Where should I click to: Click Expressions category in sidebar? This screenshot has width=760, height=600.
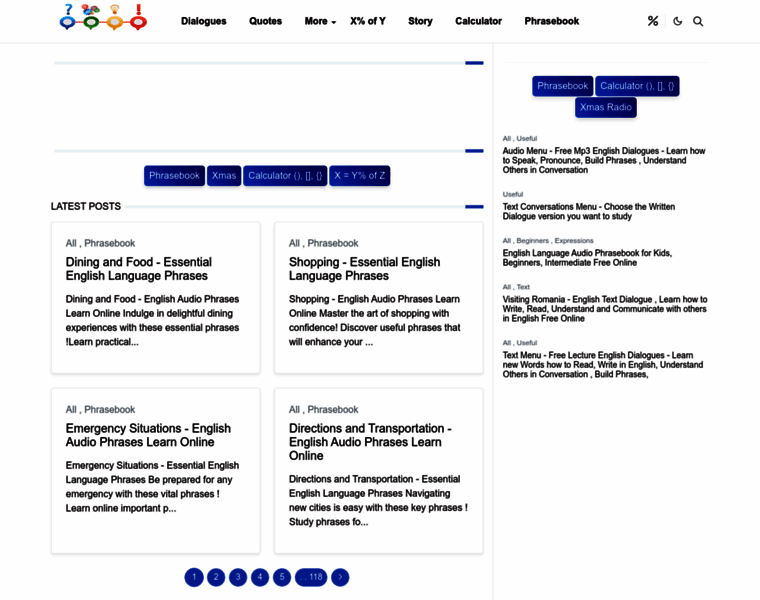click(574, 240)
